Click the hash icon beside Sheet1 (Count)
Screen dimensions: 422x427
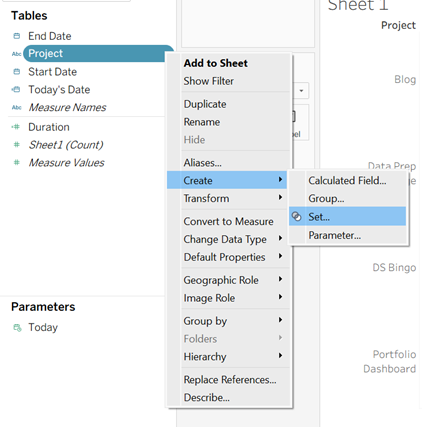point(16,145)
